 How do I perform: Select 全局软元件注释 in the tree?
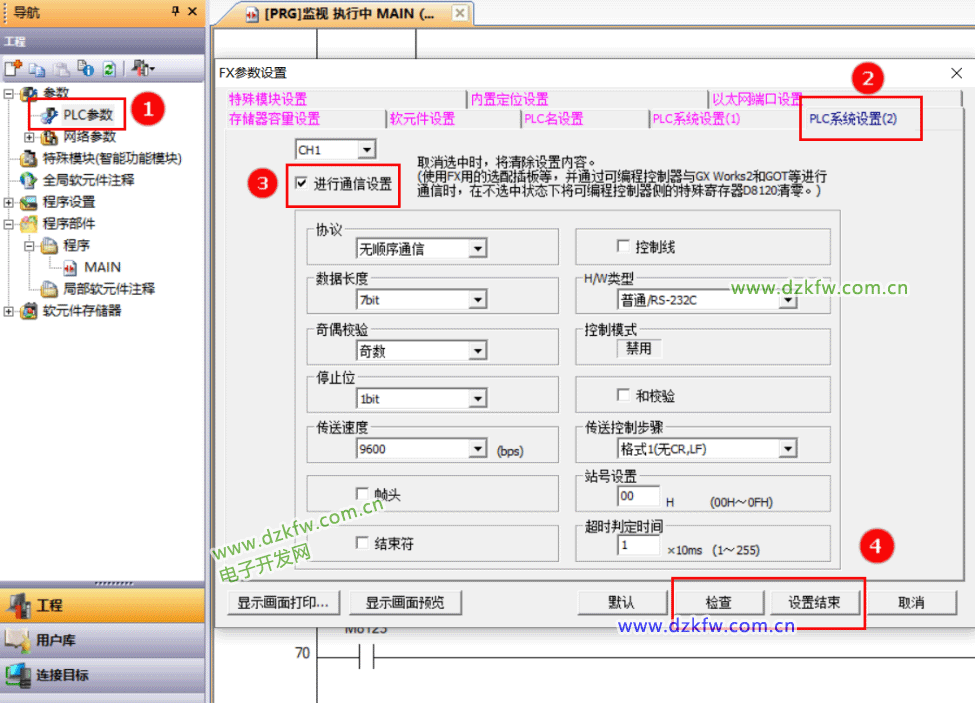tap(88, 180)
